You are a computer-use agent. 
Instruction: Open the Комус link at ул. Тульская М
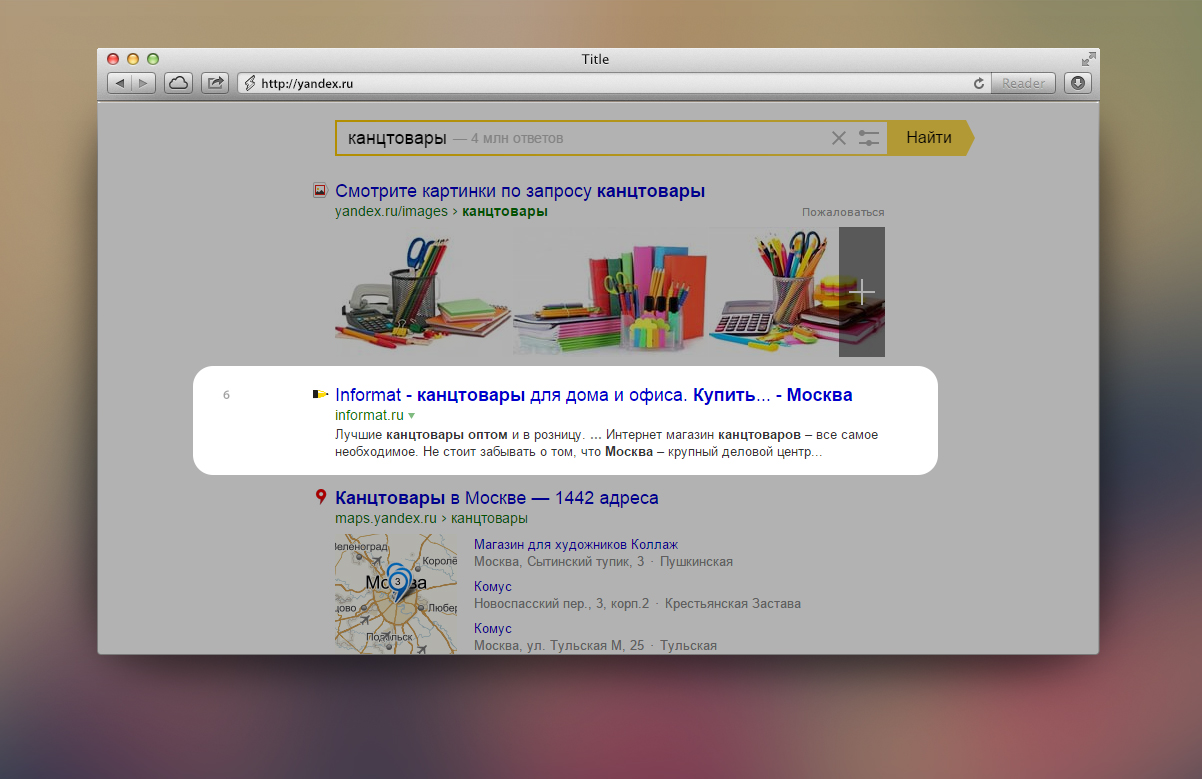pos(493,629)
